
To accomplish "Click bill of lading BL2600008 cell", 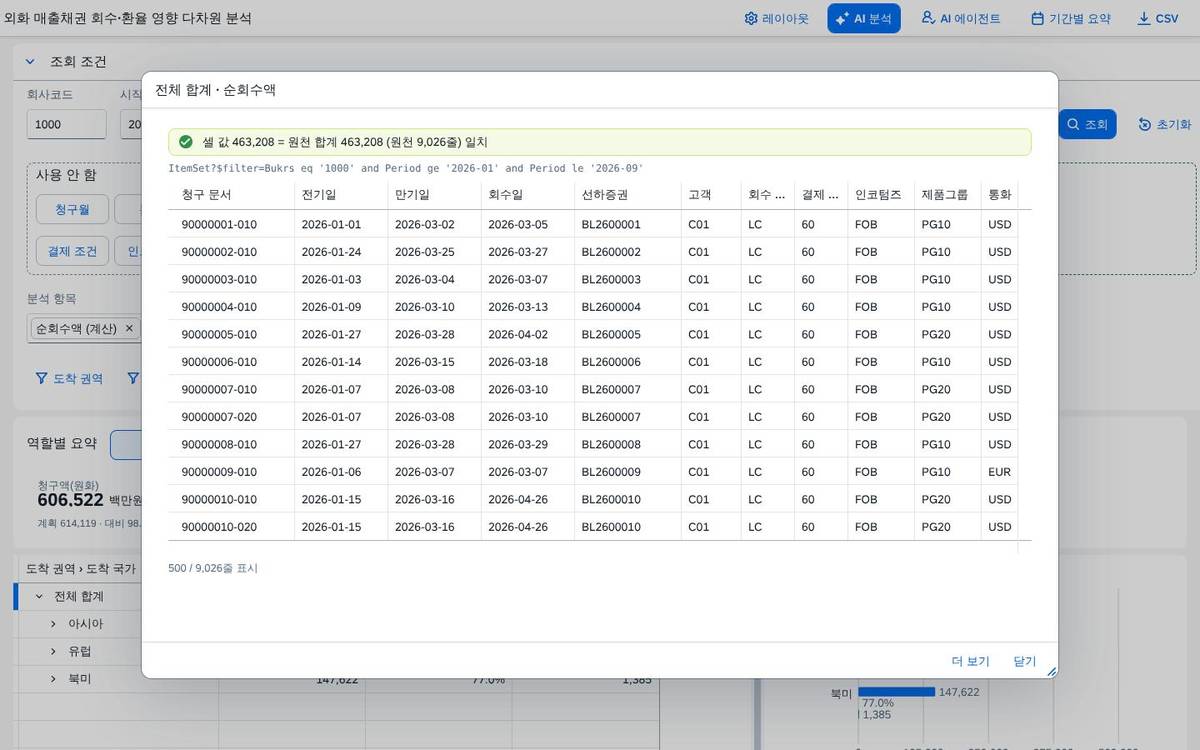I will pos(628,444).
